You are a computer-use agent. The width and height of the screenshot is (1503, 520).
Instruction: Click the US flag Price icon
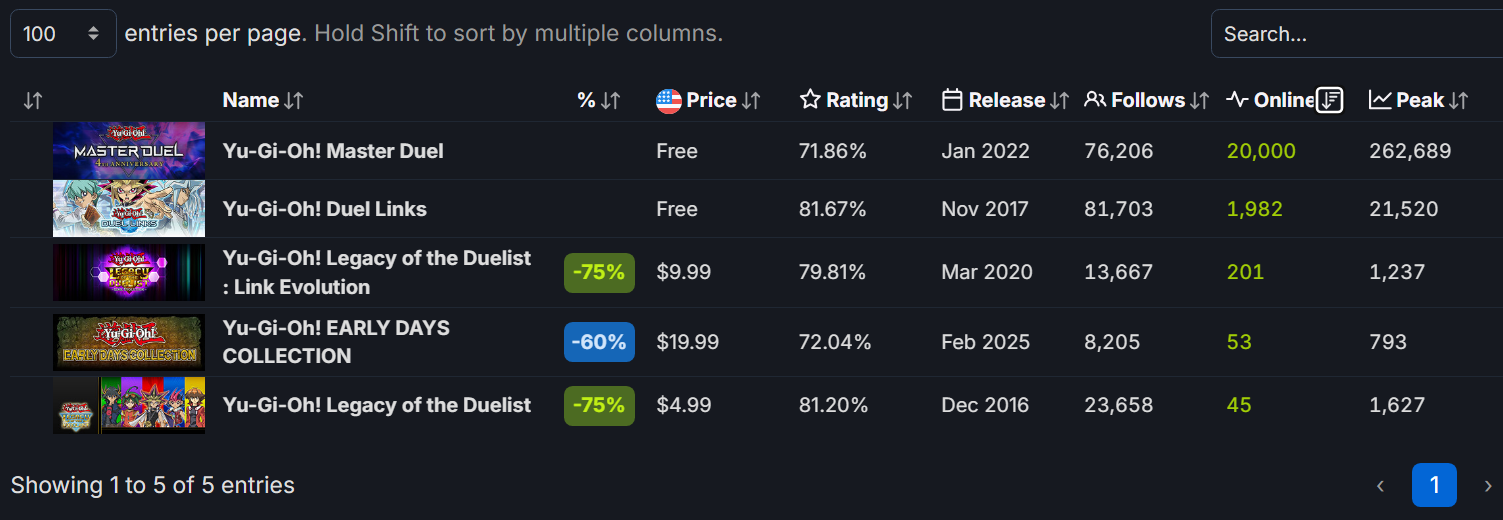point(668,100)
